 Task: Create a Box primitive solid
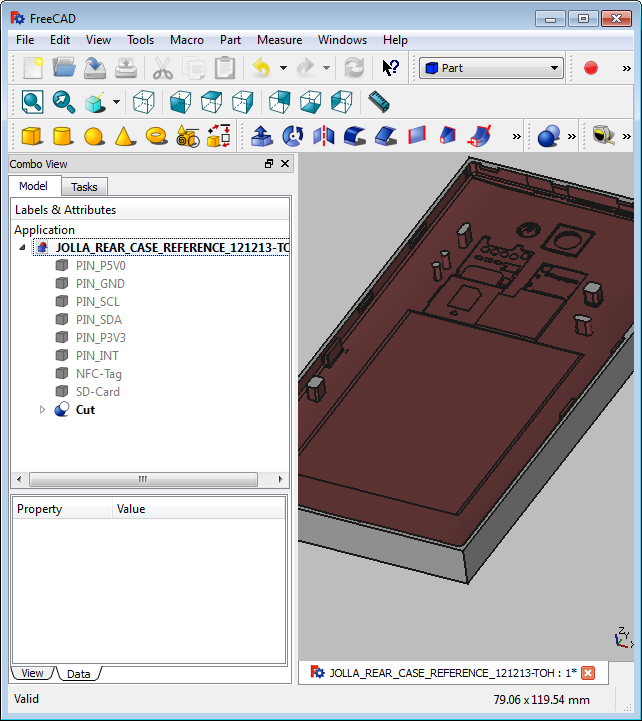32,136
